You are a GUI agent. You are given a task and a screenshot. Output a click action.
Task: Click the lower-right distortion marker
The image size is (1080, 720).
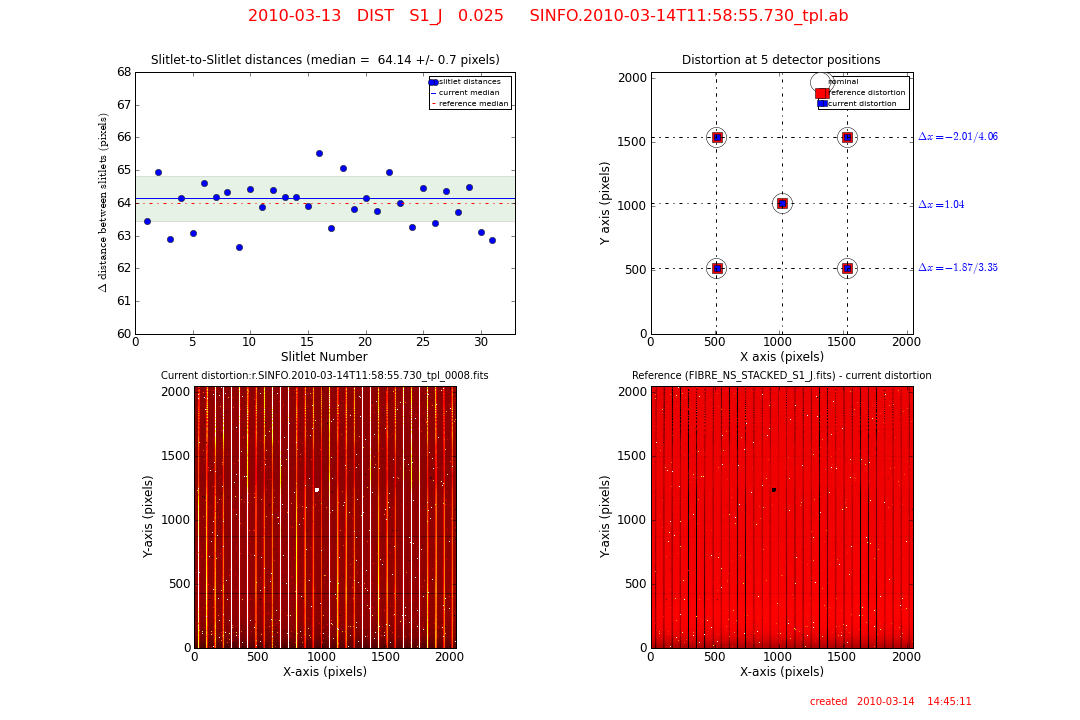point(847,268)
